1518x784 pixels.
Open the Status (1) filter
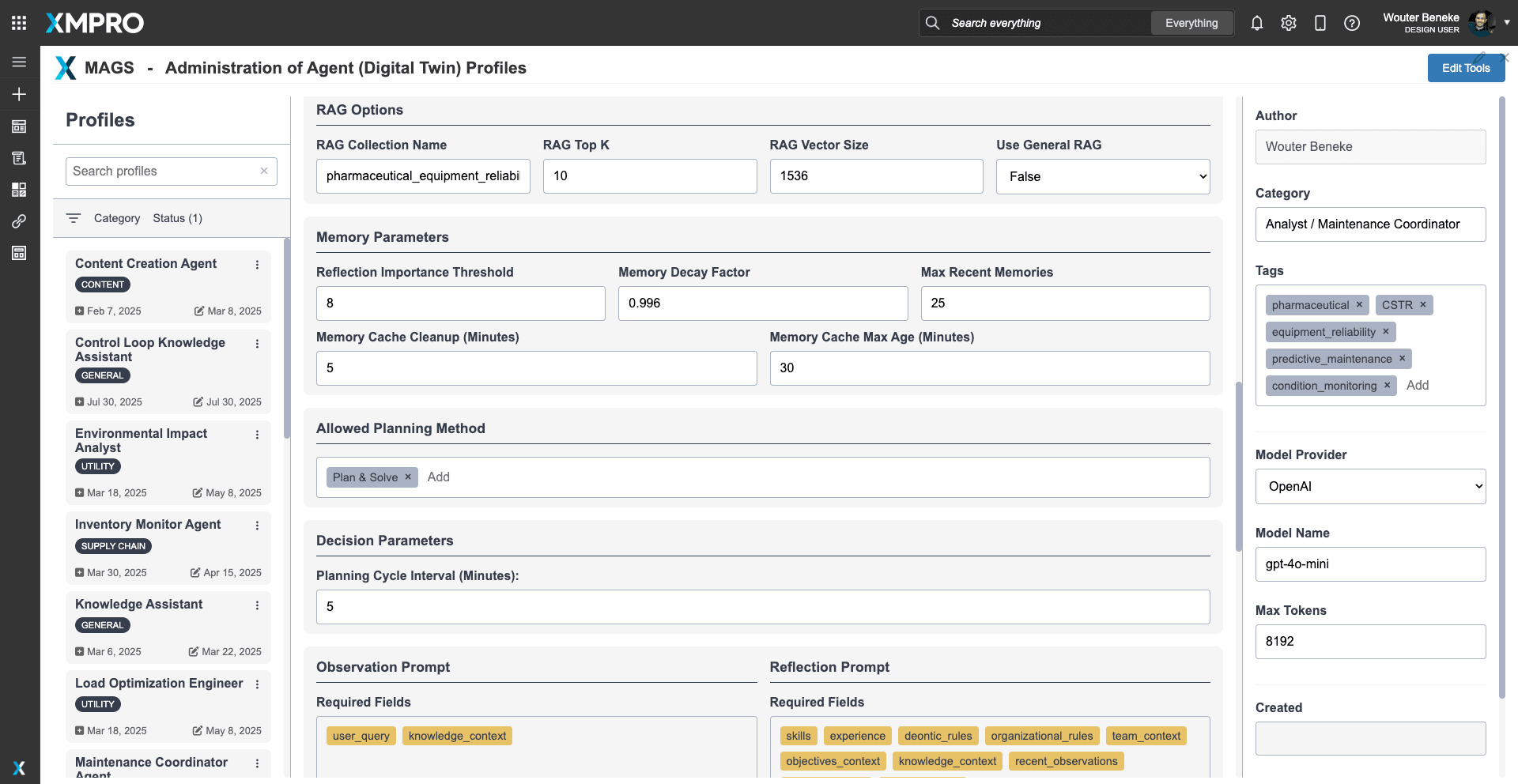click(x=177, y=218)
